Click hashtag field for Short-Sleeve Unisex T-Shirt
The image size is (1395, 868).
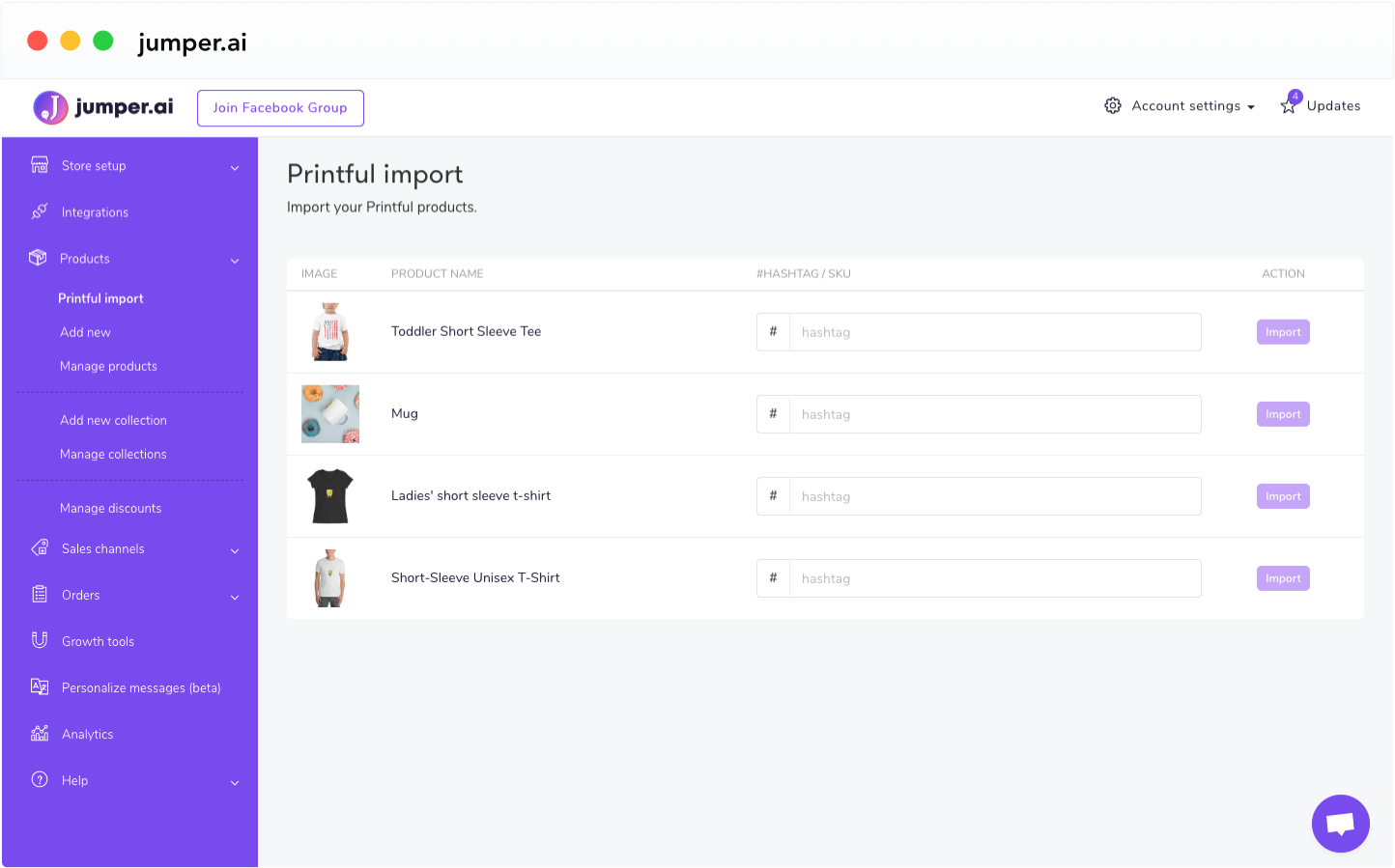[x=995, y=578]
